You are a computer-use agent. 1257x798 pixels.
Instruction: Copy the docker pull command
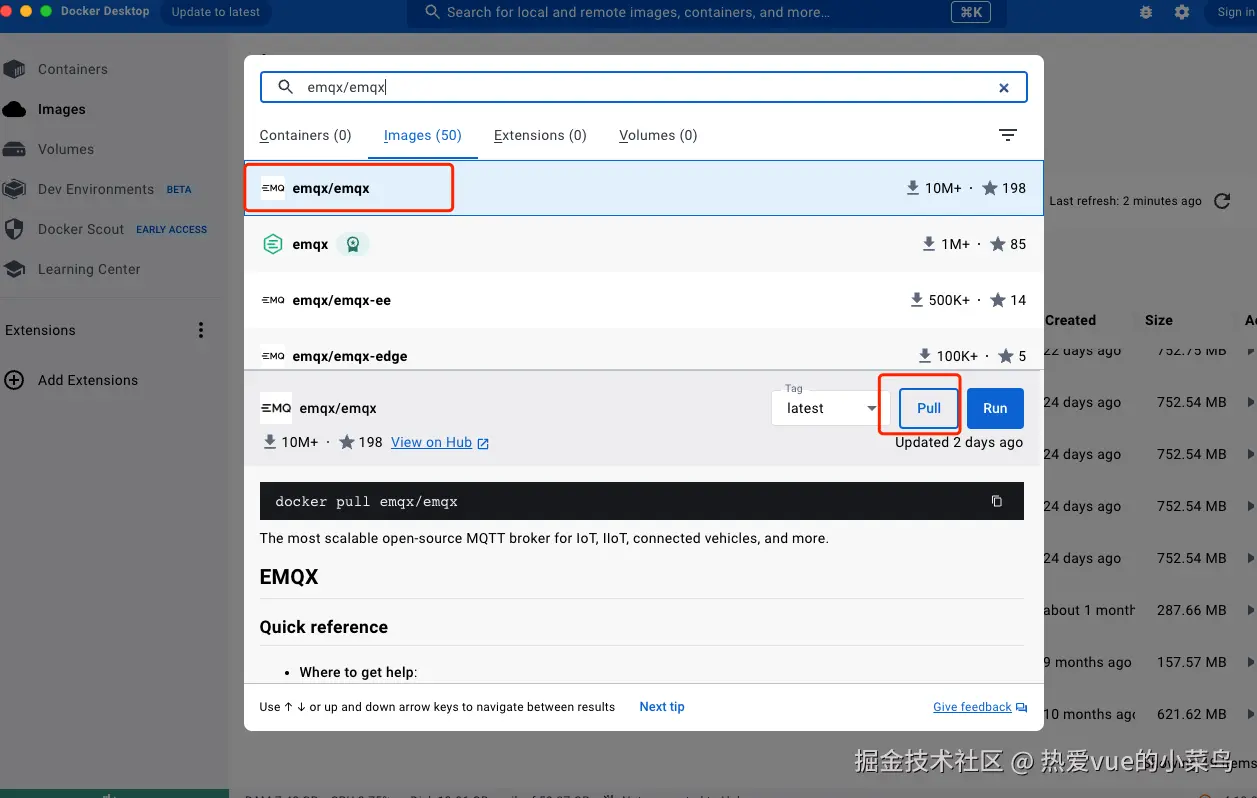pos(996,501)
